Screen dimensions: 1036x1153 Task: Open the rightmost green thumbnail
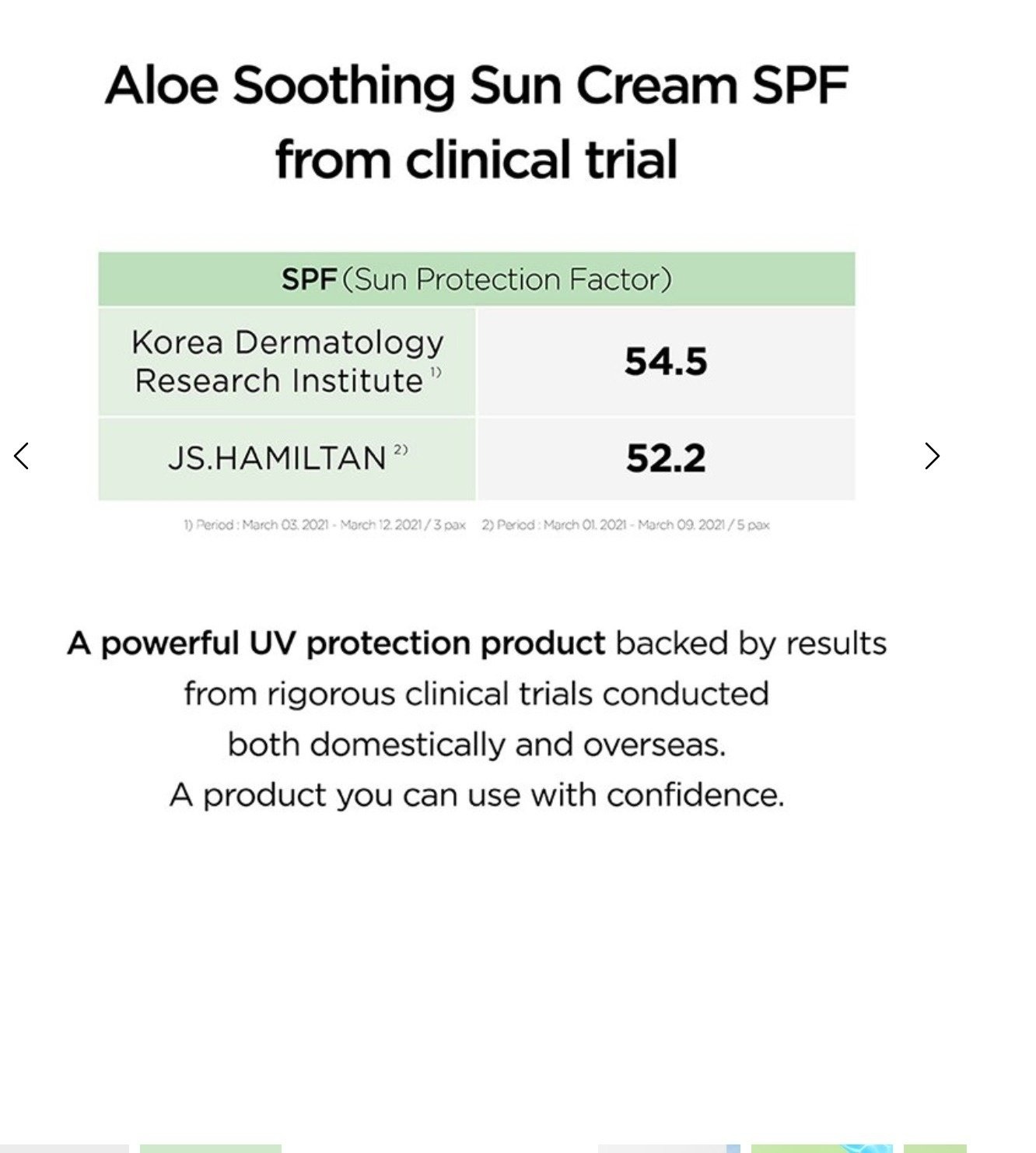(x=935, y=1148)
